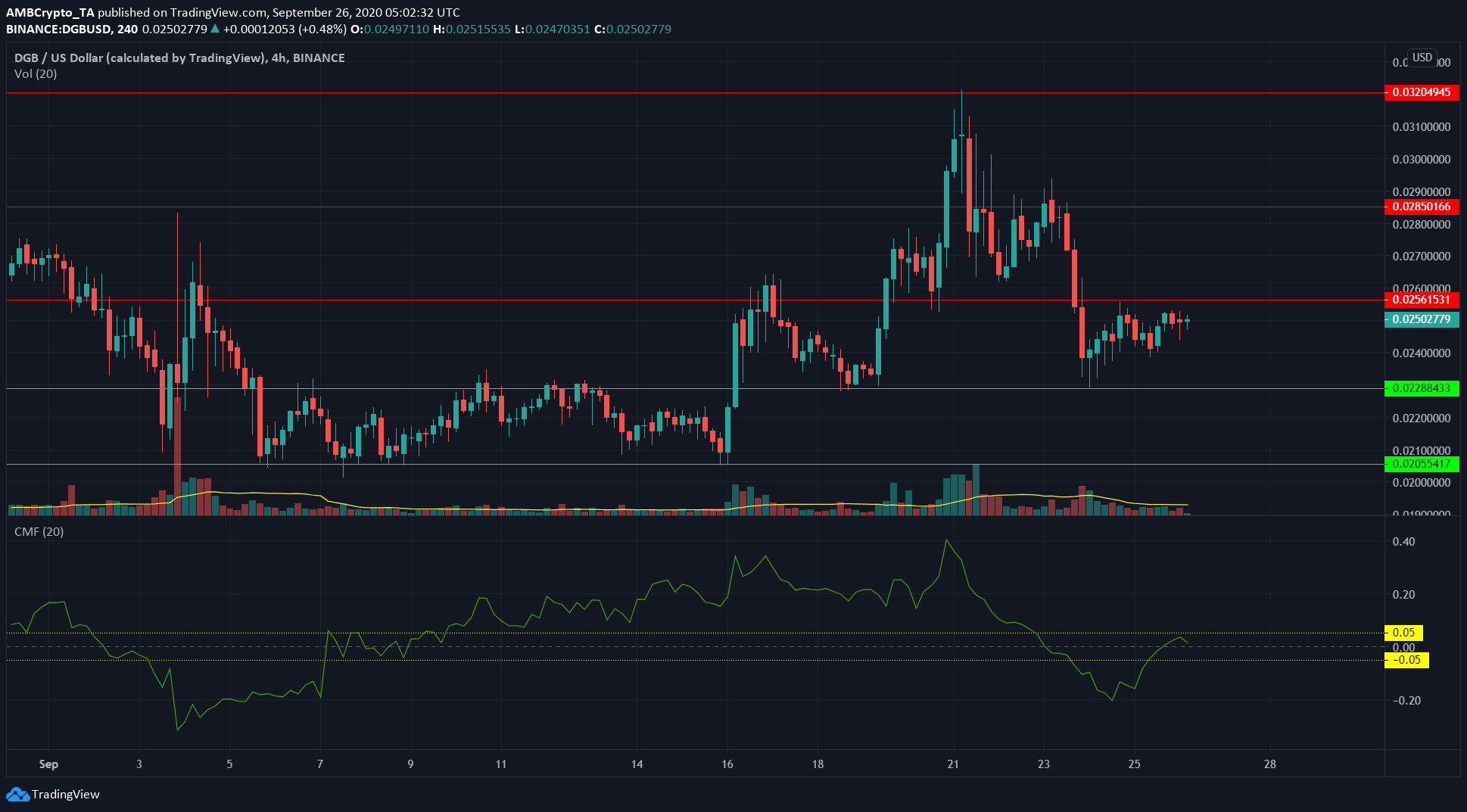1467x812 pixels.
Task: Click the TradingView text at bottom
Action: (x=66, y=794)
